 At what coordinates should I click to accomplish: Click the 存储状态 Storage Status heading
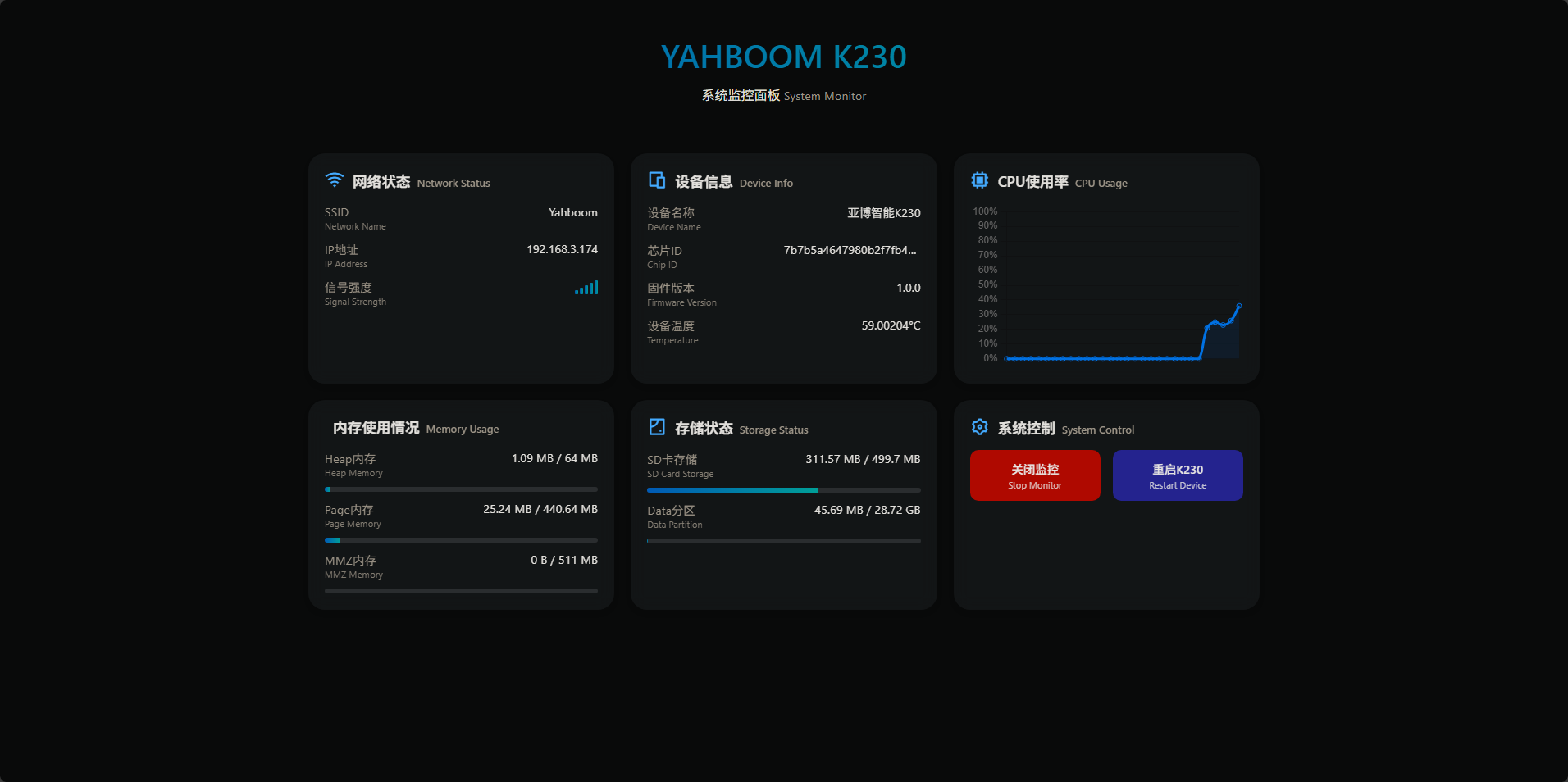[x=741, y=429]
